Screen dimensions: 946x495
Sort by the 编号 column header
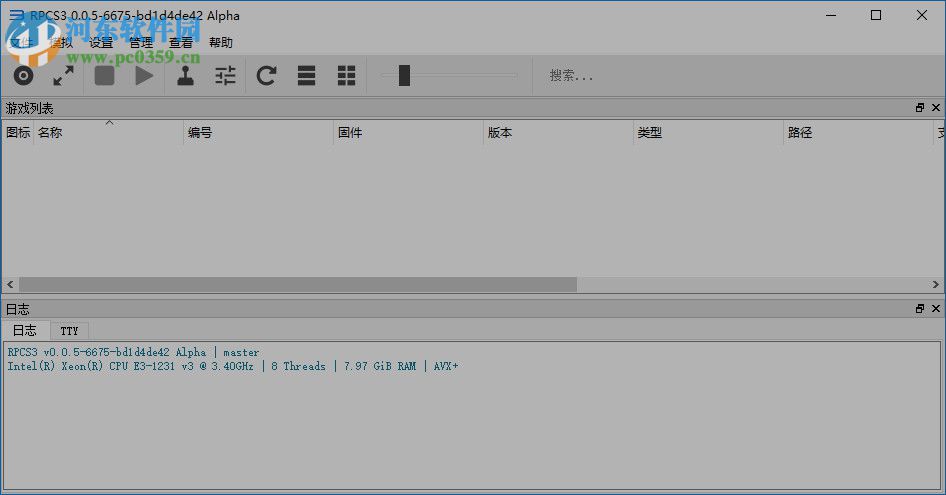coord(258,133)
